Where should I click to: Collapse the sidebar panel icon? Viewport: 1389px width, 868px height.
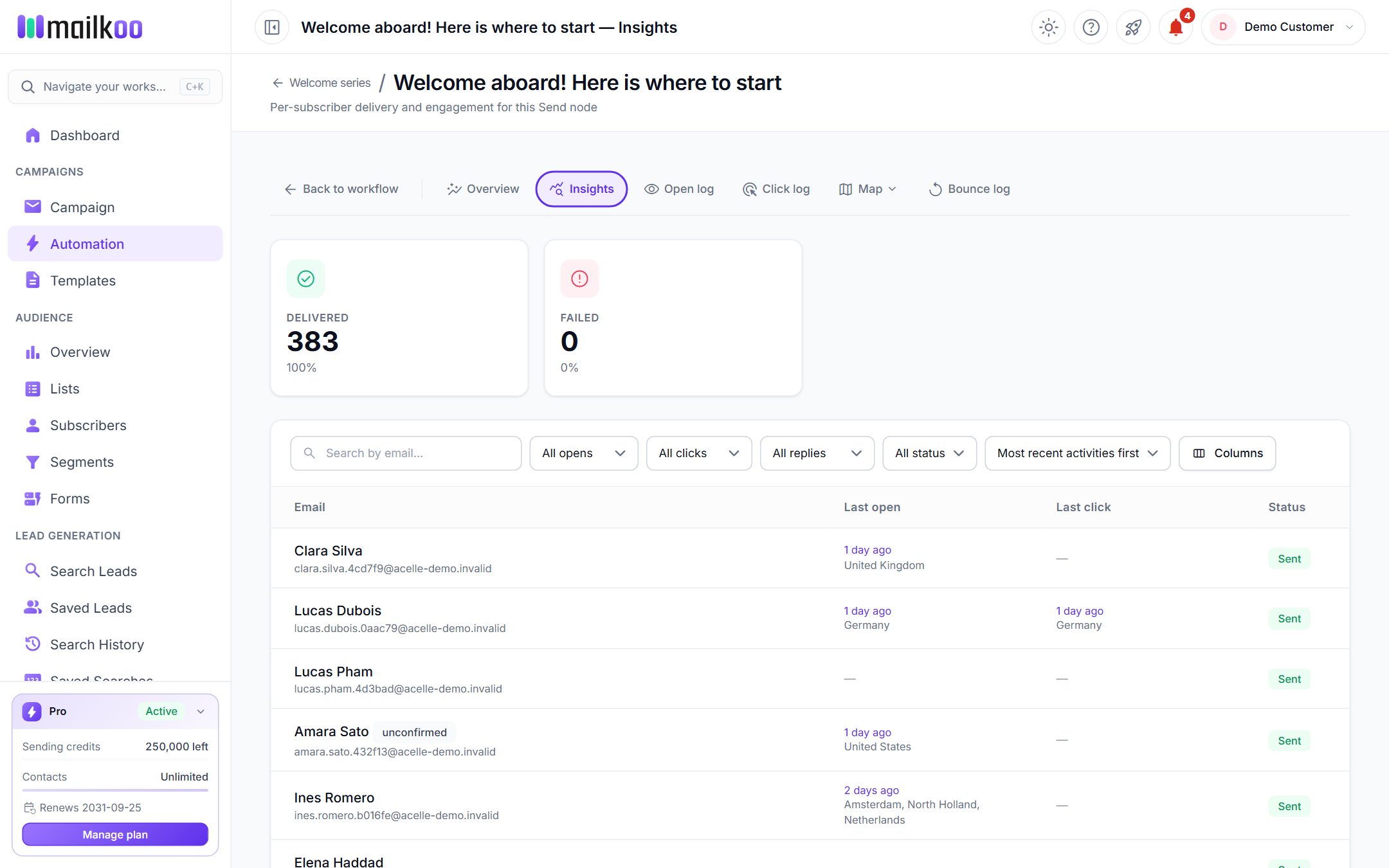(272, 27)
